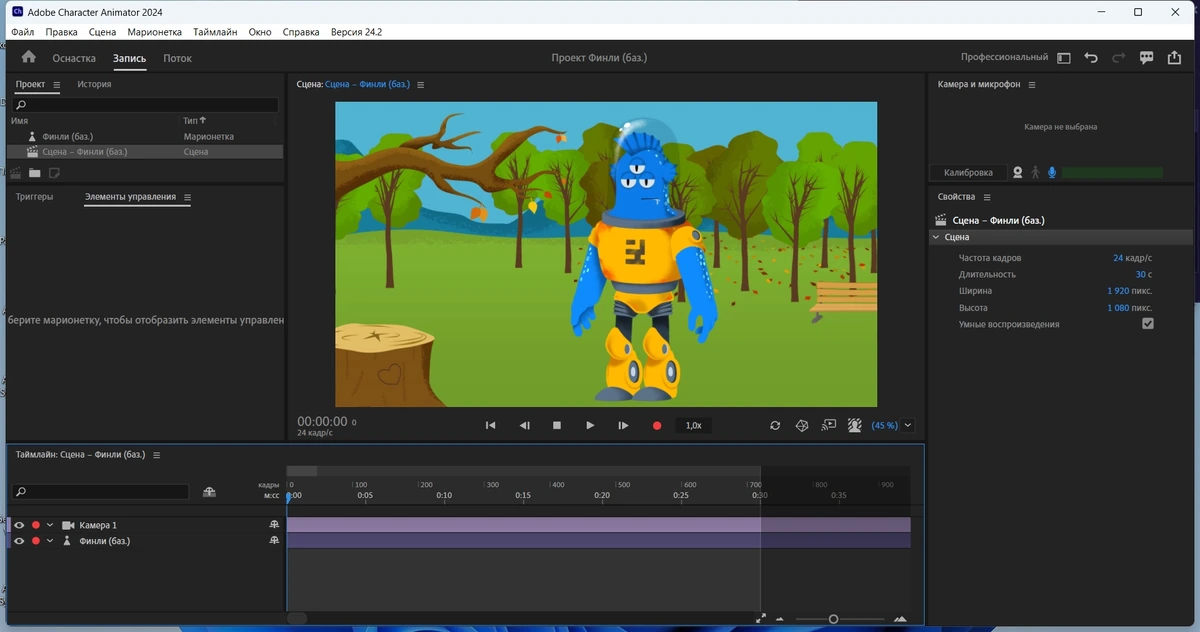This screenshot has width=1200, height=632.
Task: Go to the Home screen icon
Action: 28,58
